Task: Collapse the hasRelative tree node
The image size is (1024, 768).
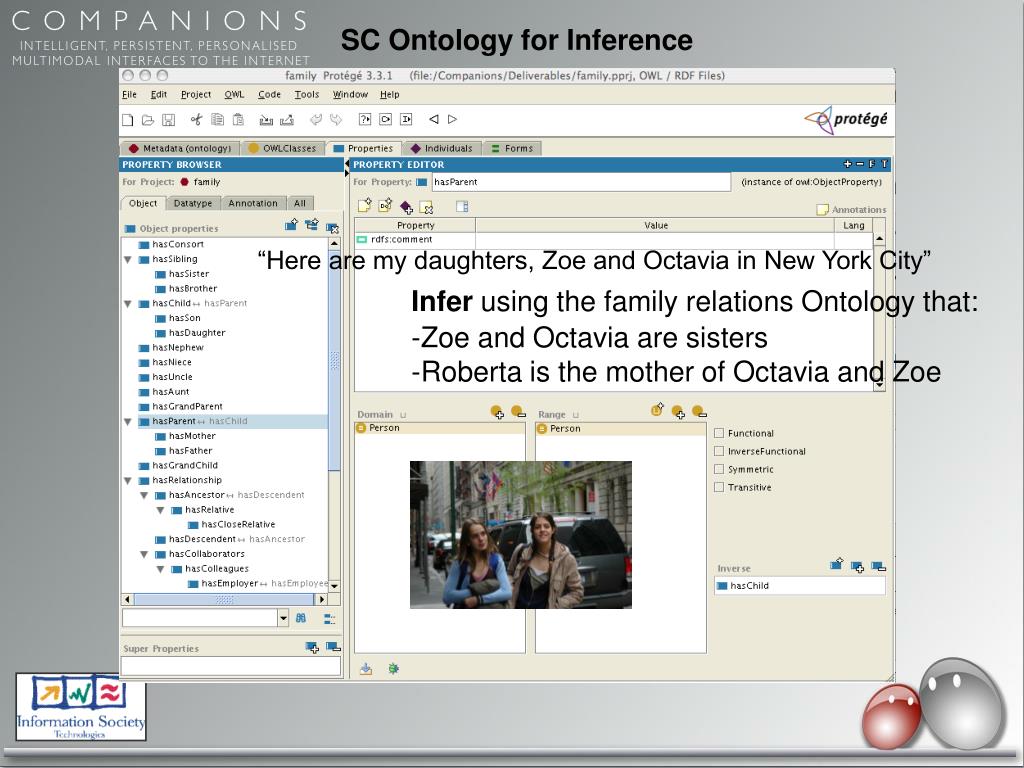Action: click(x=161, y=510)
